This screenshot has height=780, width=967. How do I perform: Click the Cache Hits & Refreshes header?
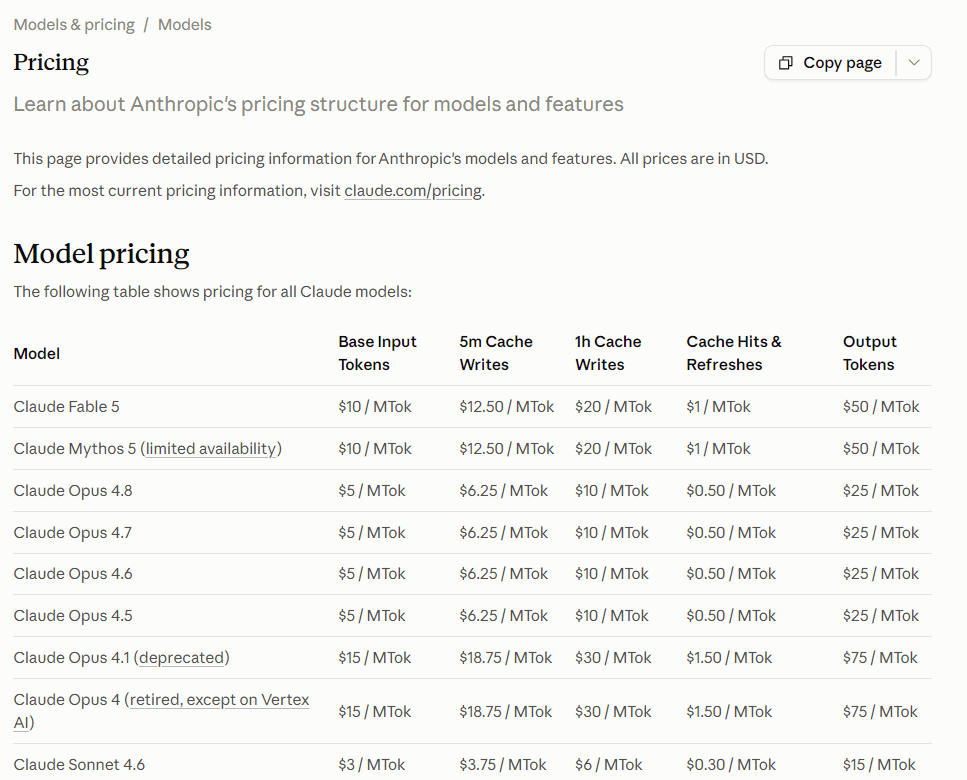click(734, 353)
